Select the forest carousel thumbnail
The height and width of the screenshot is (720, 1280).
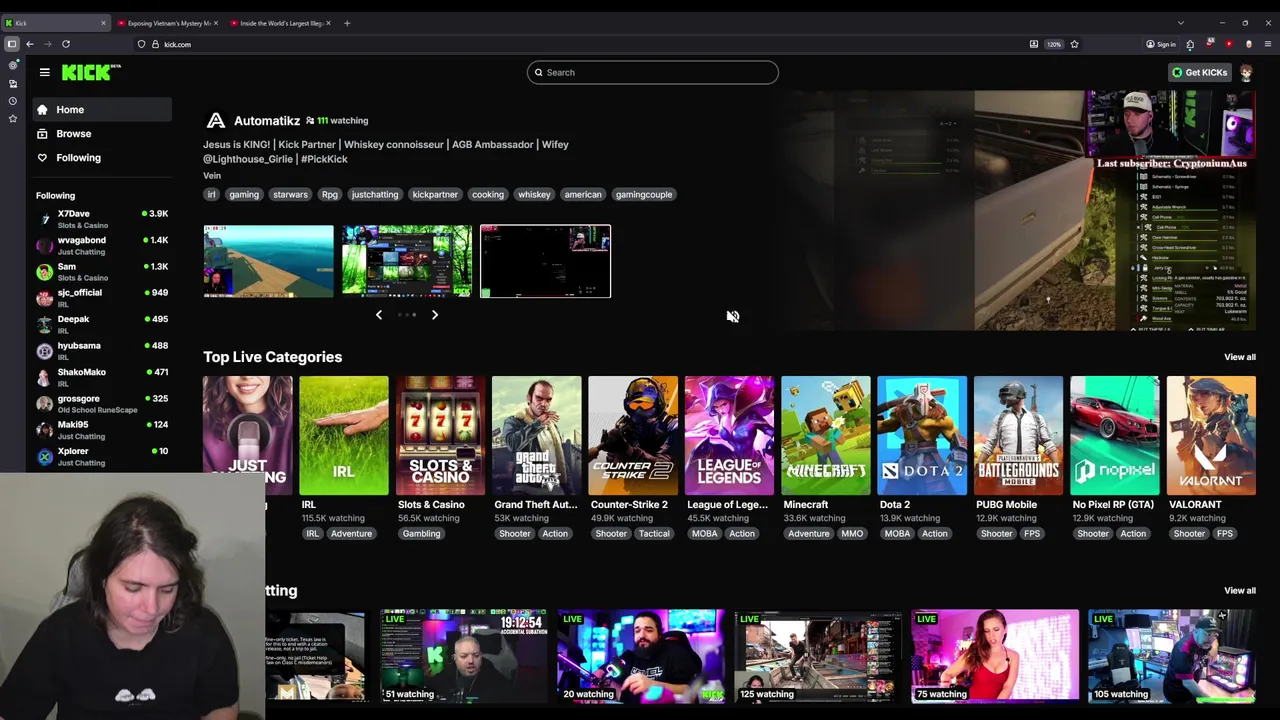click(x=407, y=261)
